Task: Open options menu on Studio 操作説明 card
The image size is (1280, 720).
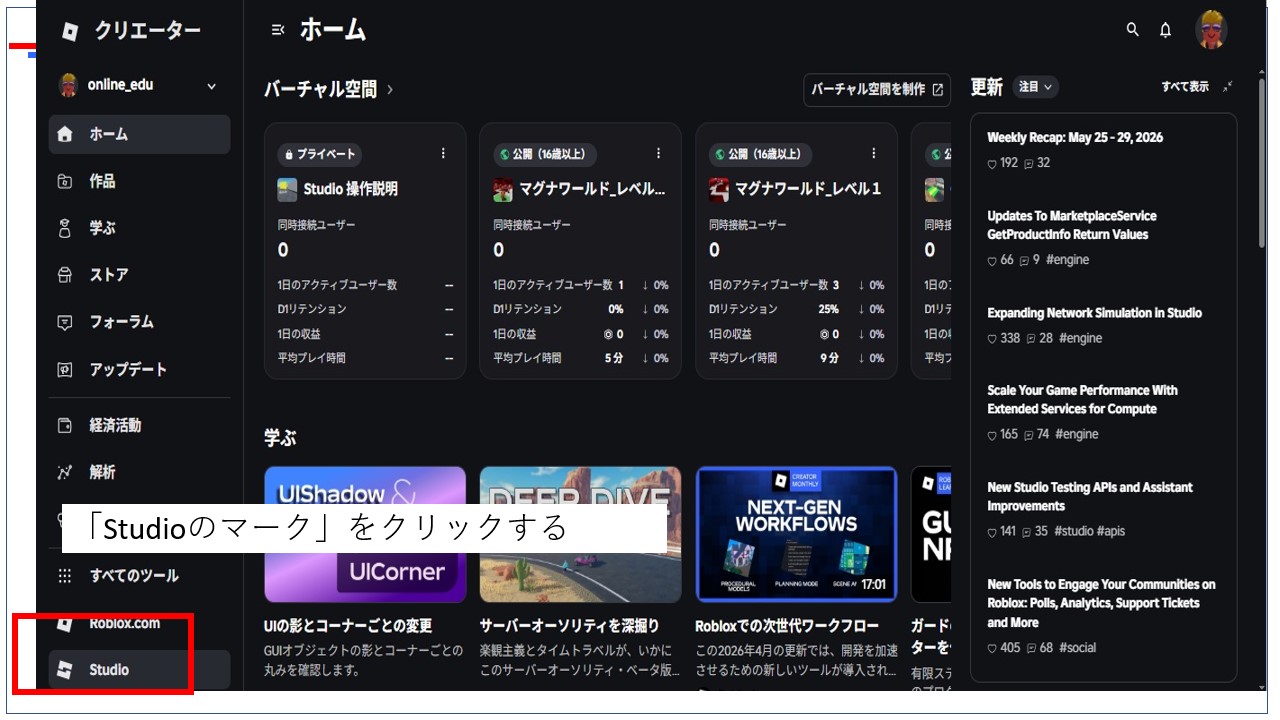Action: [x=443, y=154]
